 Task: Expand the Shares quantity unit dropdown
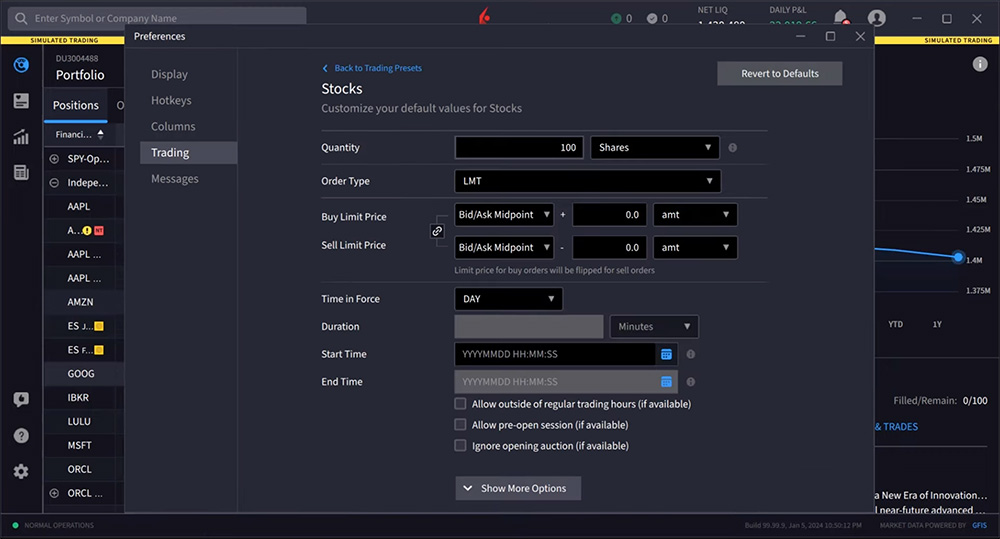(655, 148)
